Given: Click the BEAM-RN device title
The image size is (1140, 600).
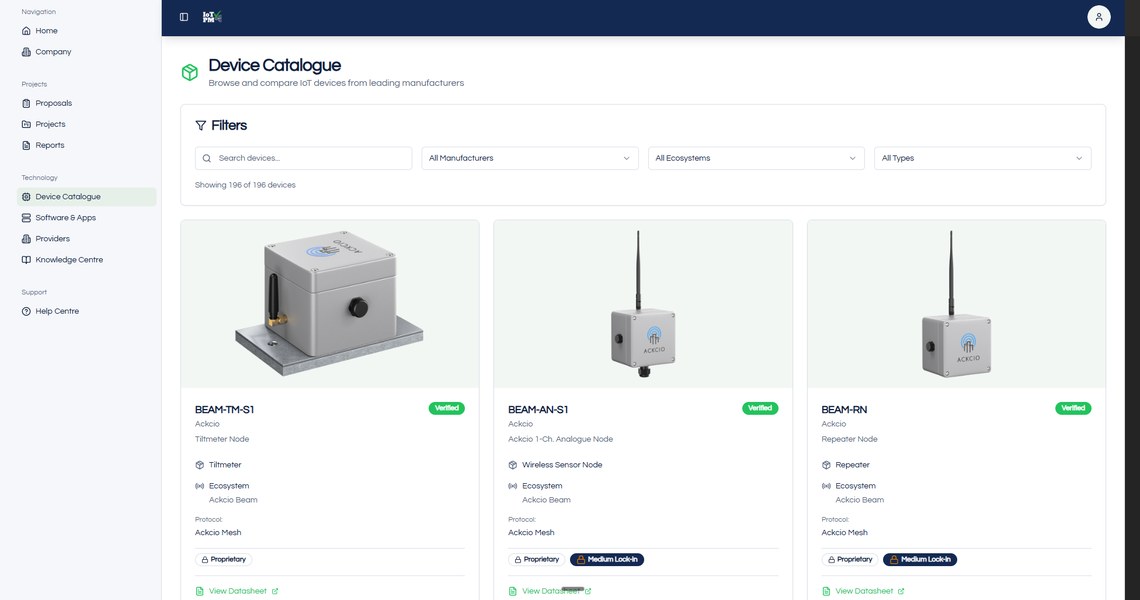Looking at the screenshot, I should 844,409.
